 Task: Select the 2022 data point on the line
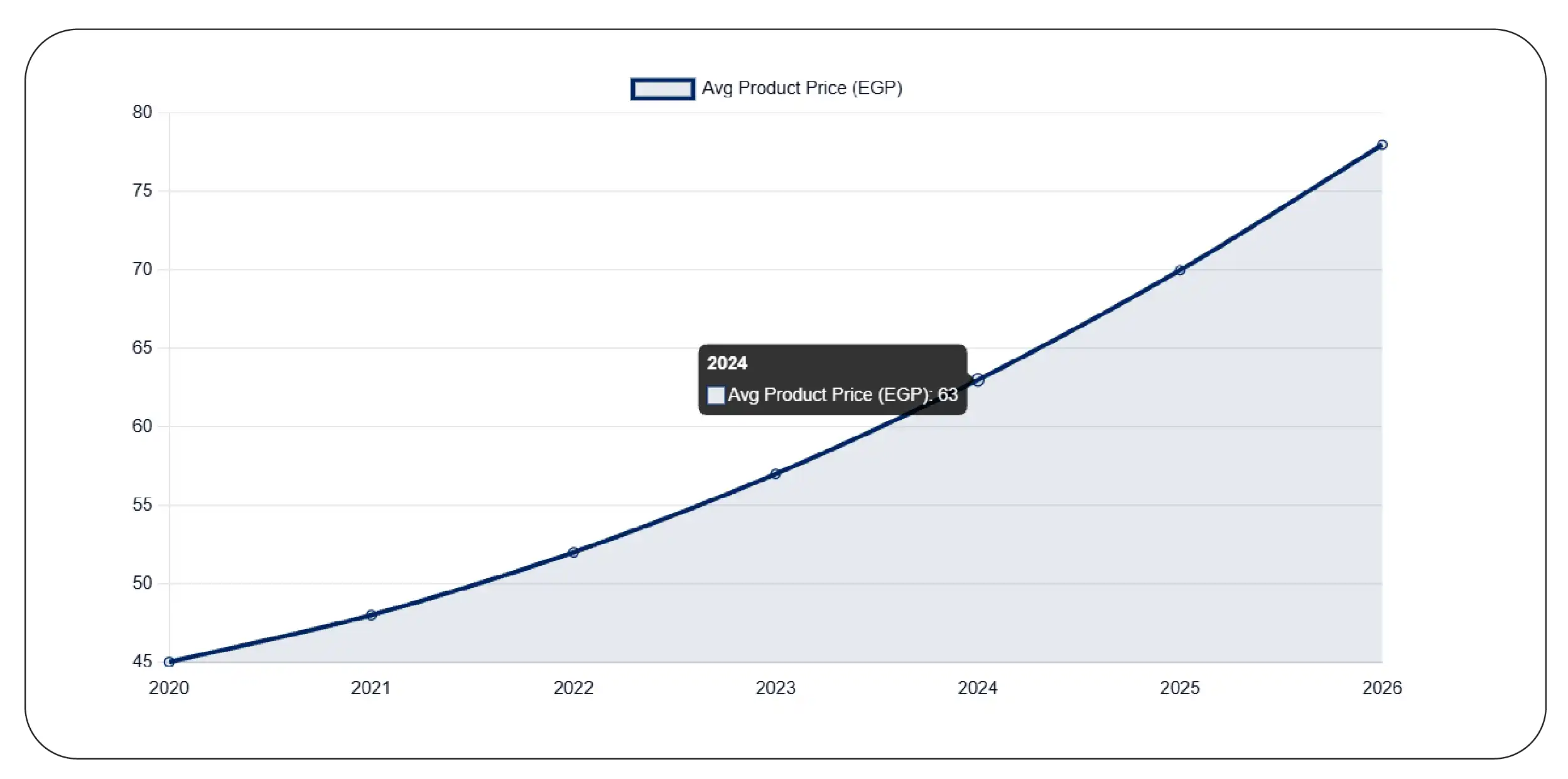573,552
